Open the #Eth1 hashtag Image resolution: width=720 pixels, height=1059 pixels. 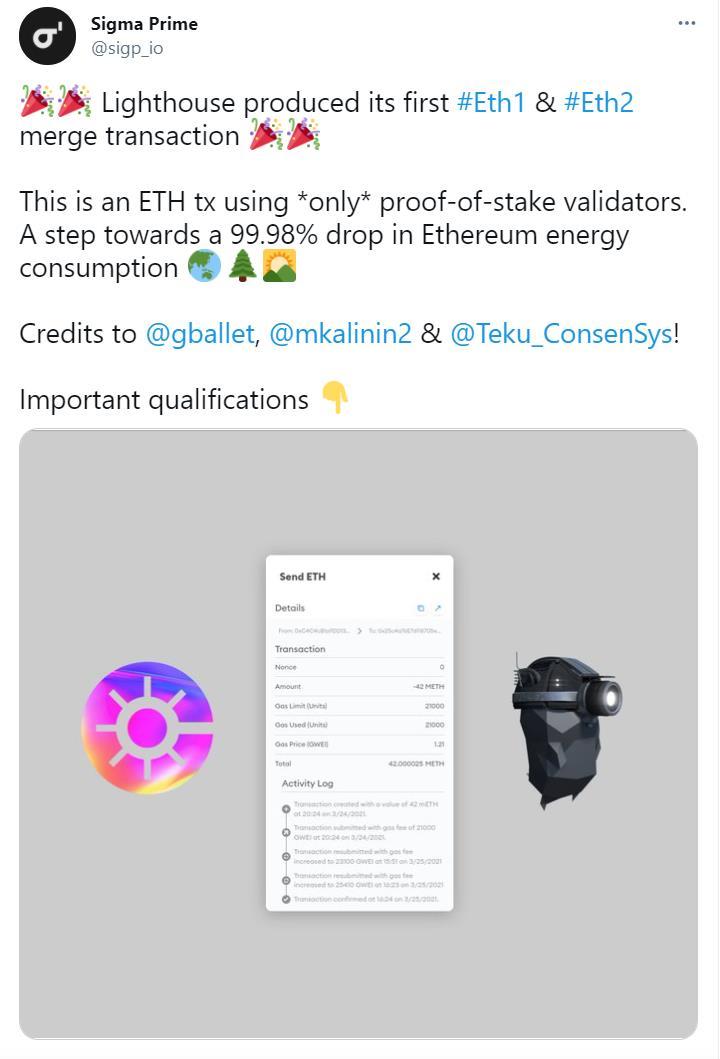point(490,102)
